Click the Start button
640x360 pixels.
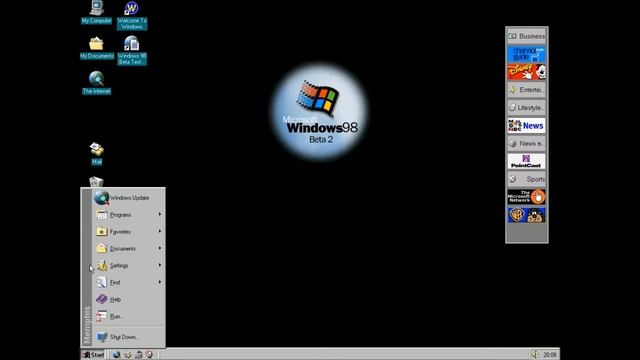(93, 355)
